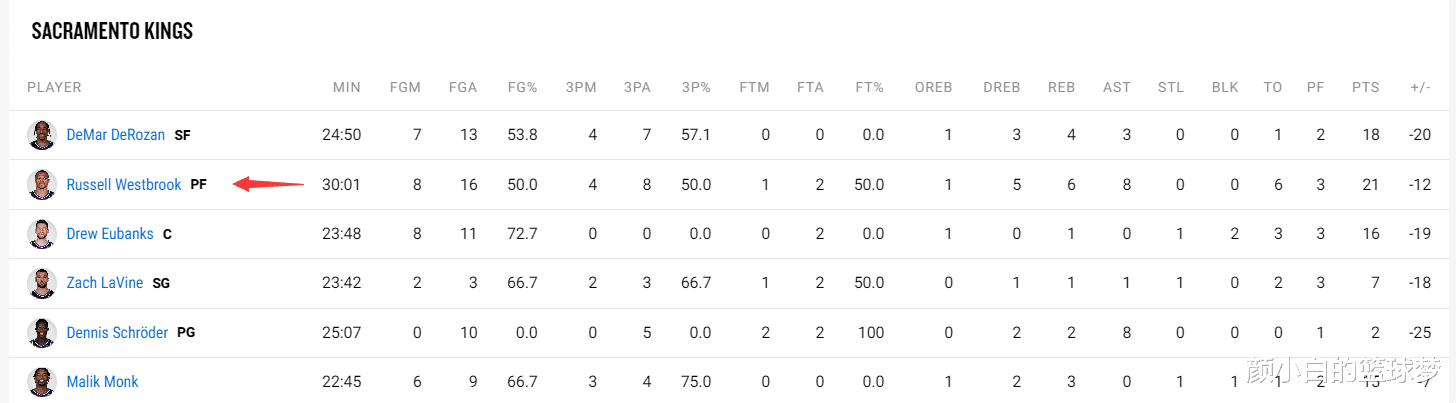Open Russell Westbrook player link
The image size is (1456, 403).
124,185
